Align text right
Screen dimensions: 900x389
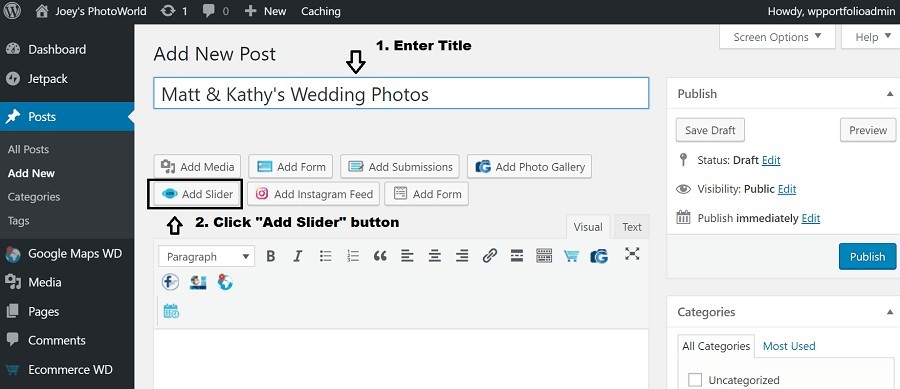(462, 256)
